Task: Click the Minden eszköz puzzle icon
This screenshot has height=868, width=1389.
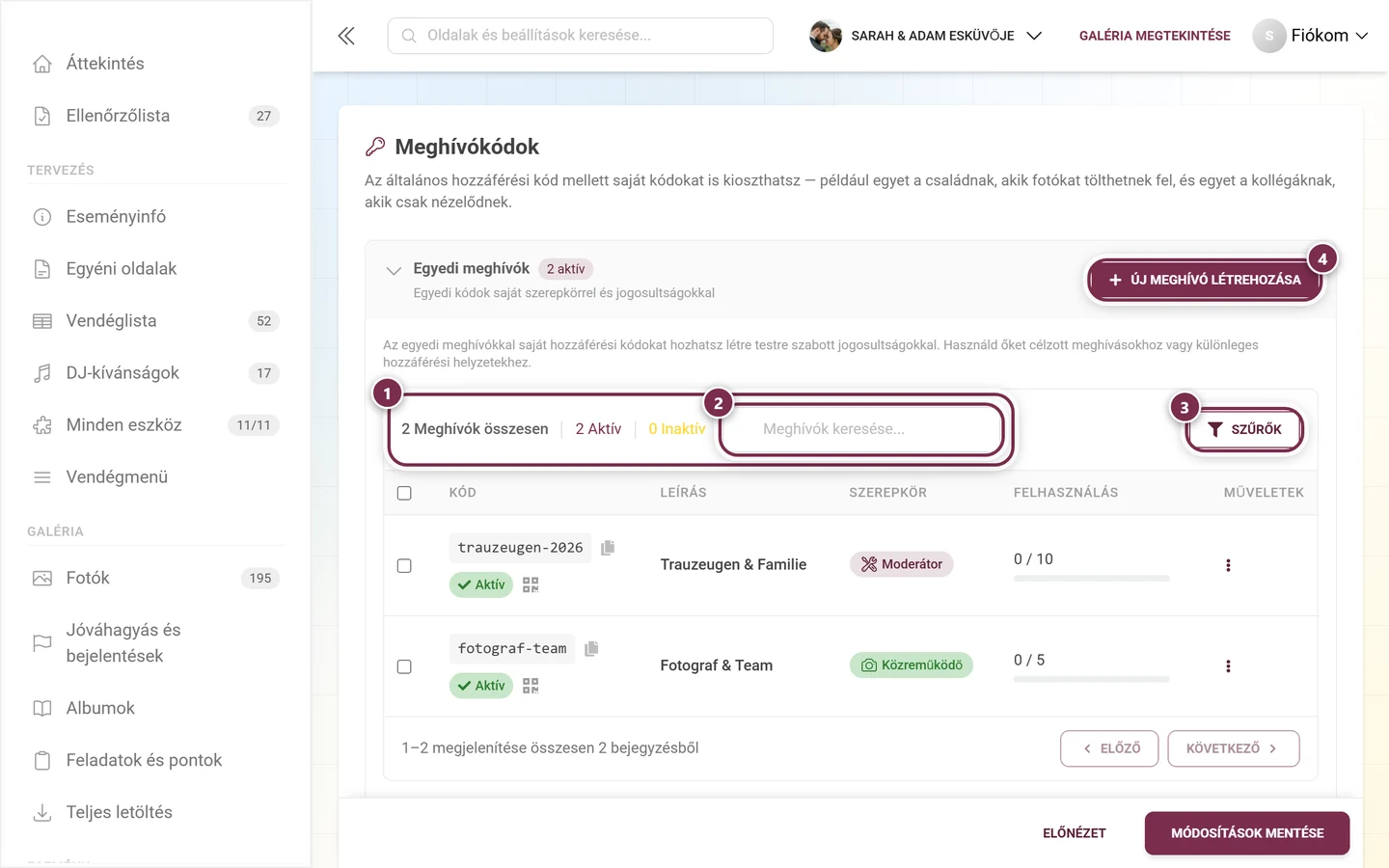Action: click(x=42, y=425)
